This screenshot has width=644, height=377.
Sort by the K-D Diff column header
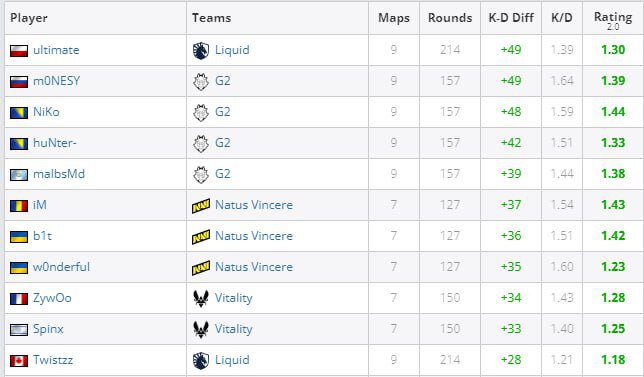coord(511,18)
